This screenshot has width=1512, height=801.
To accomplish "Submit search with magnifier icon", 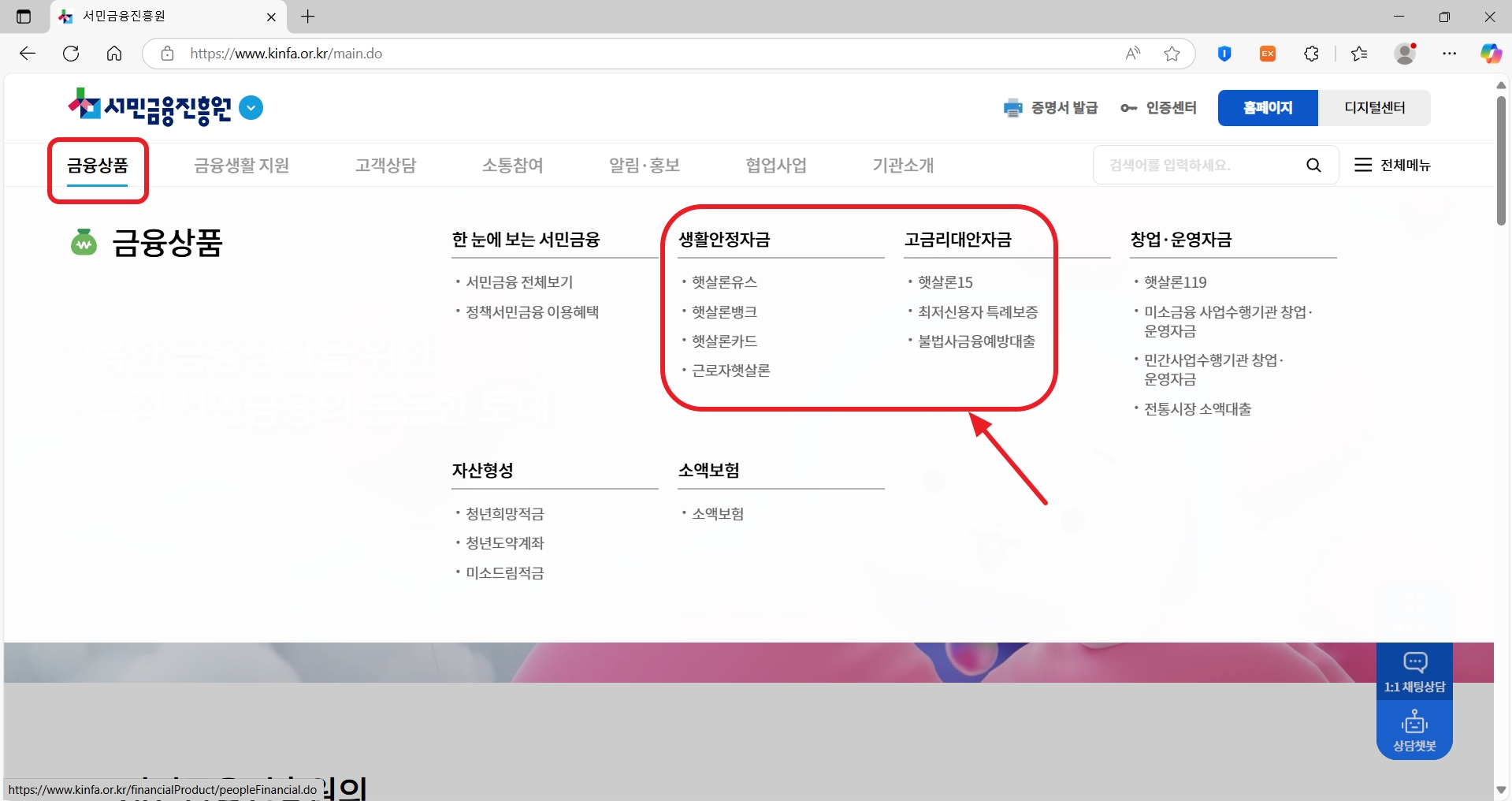I will (1313, 165).
